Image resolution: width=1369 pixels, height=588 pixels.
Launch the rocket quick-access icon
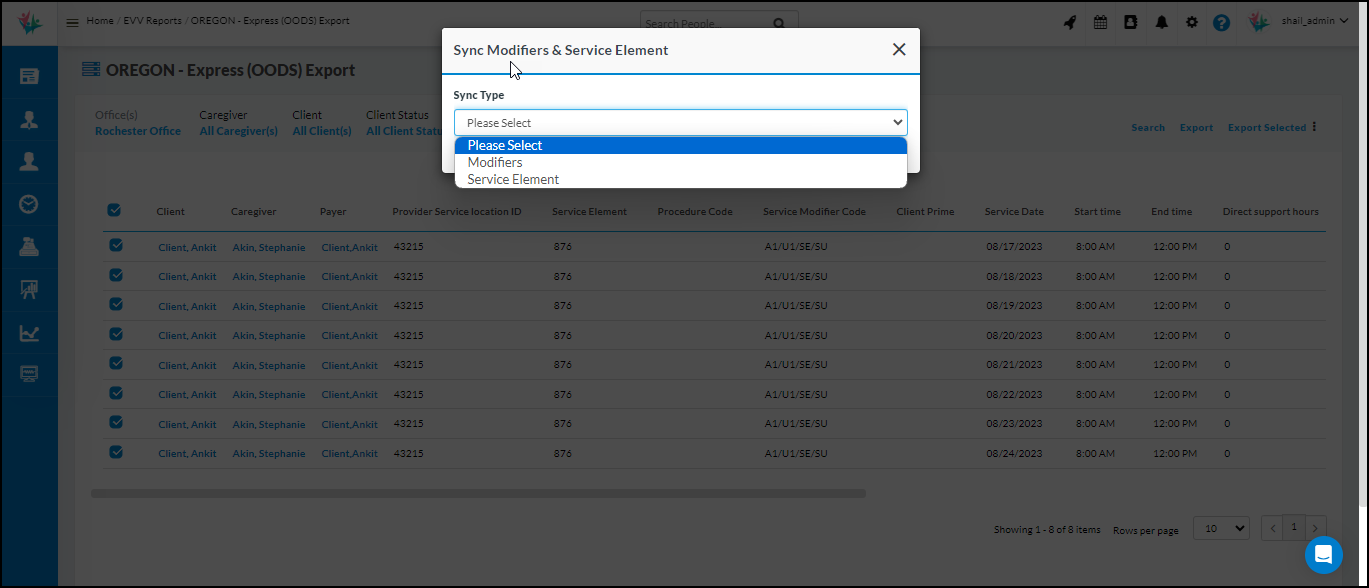click(x=1069, y=21)
